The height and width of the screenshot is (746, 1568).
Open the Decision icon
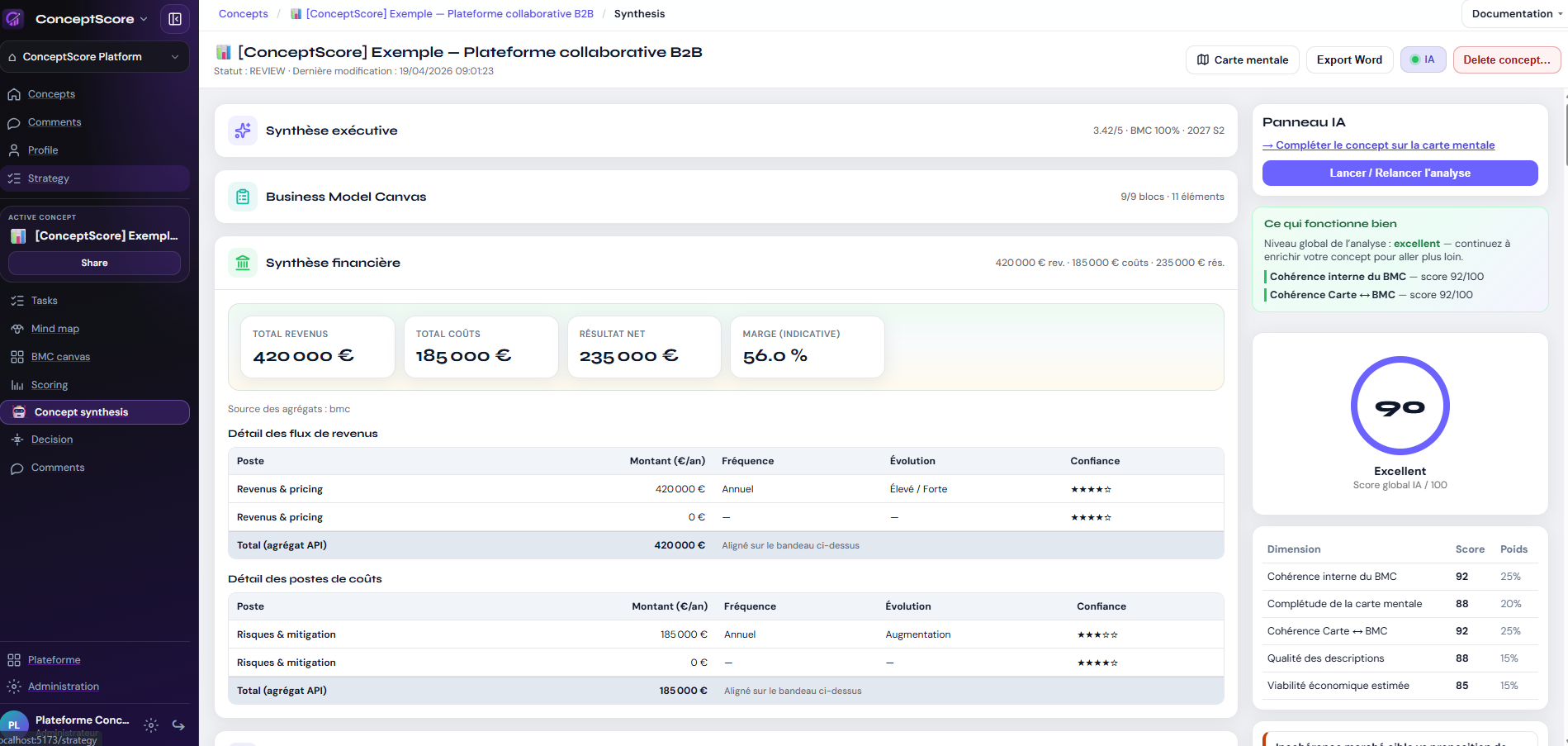[17, 440]
